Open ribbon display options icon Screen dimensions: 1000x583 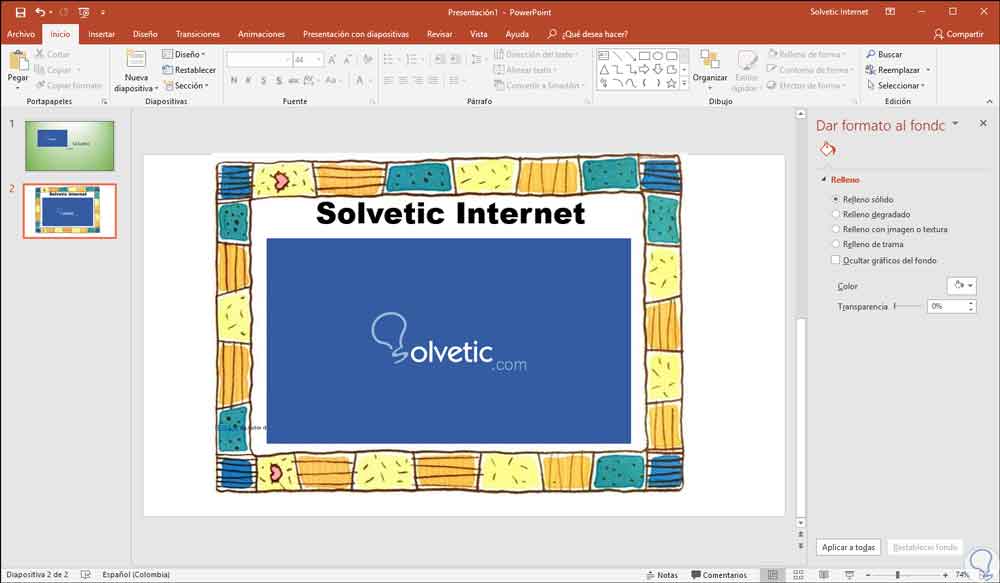point(890,11)
